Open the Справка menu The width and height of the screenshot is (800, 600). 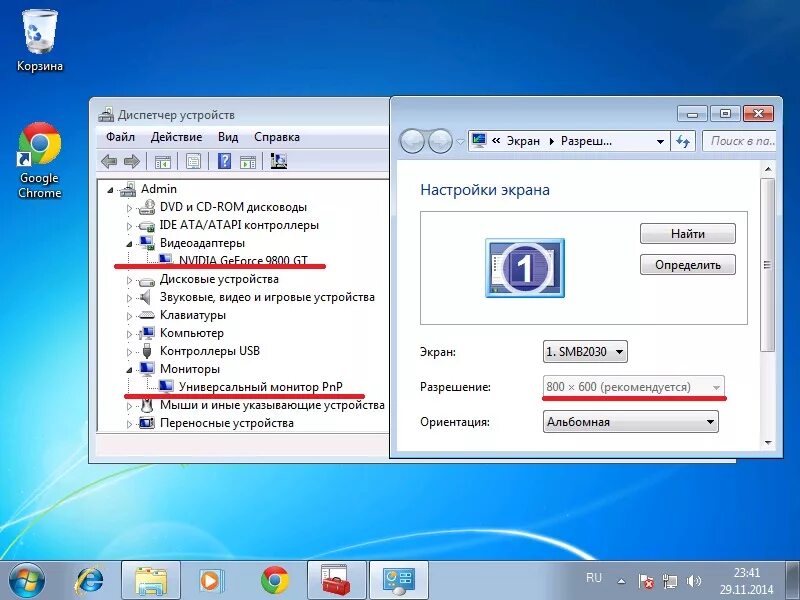(x=277, y=137)
